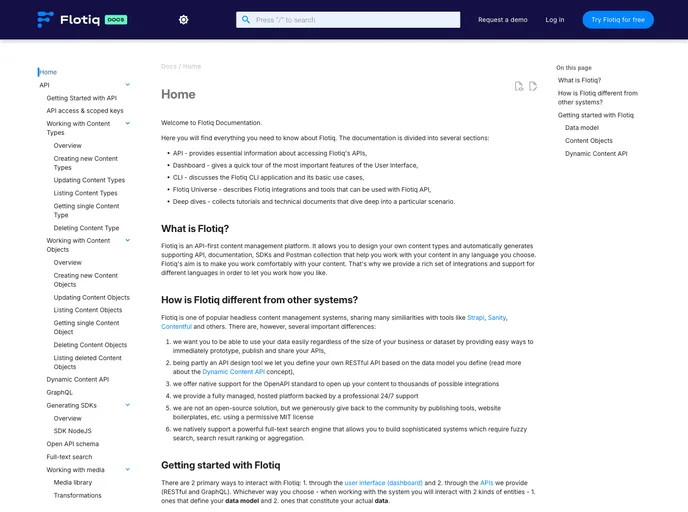Open Listing Content Objects page

[x=88, y=310]
